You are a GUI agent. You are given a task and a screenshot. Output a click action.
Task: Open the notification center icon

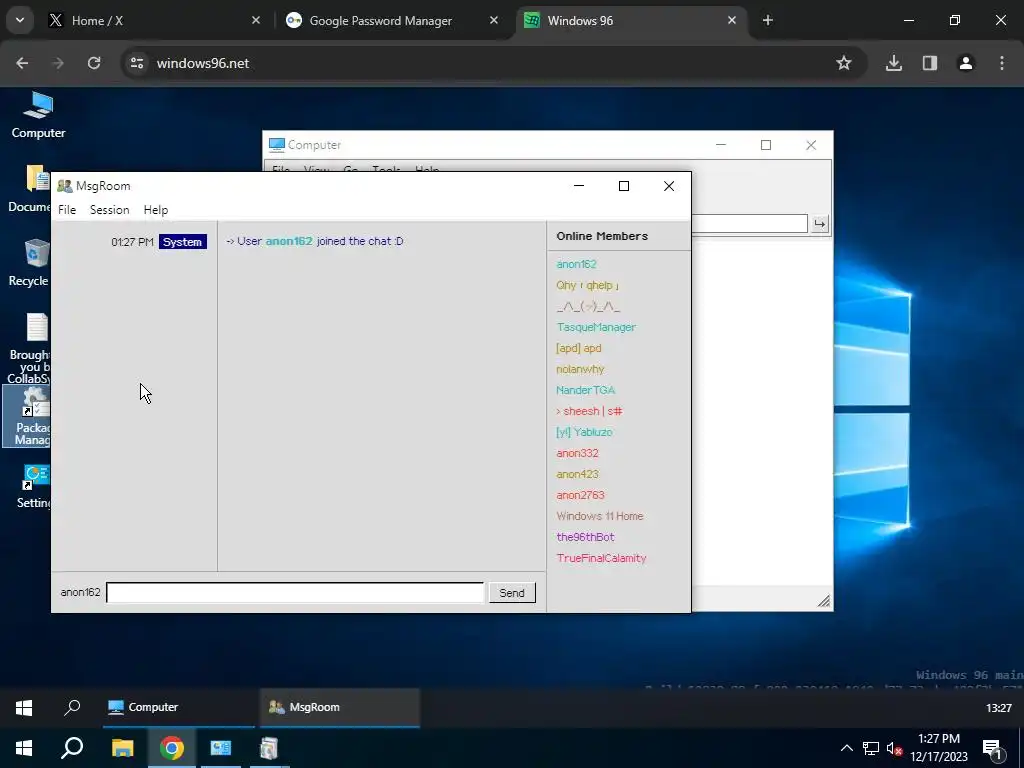click(993, 749)
